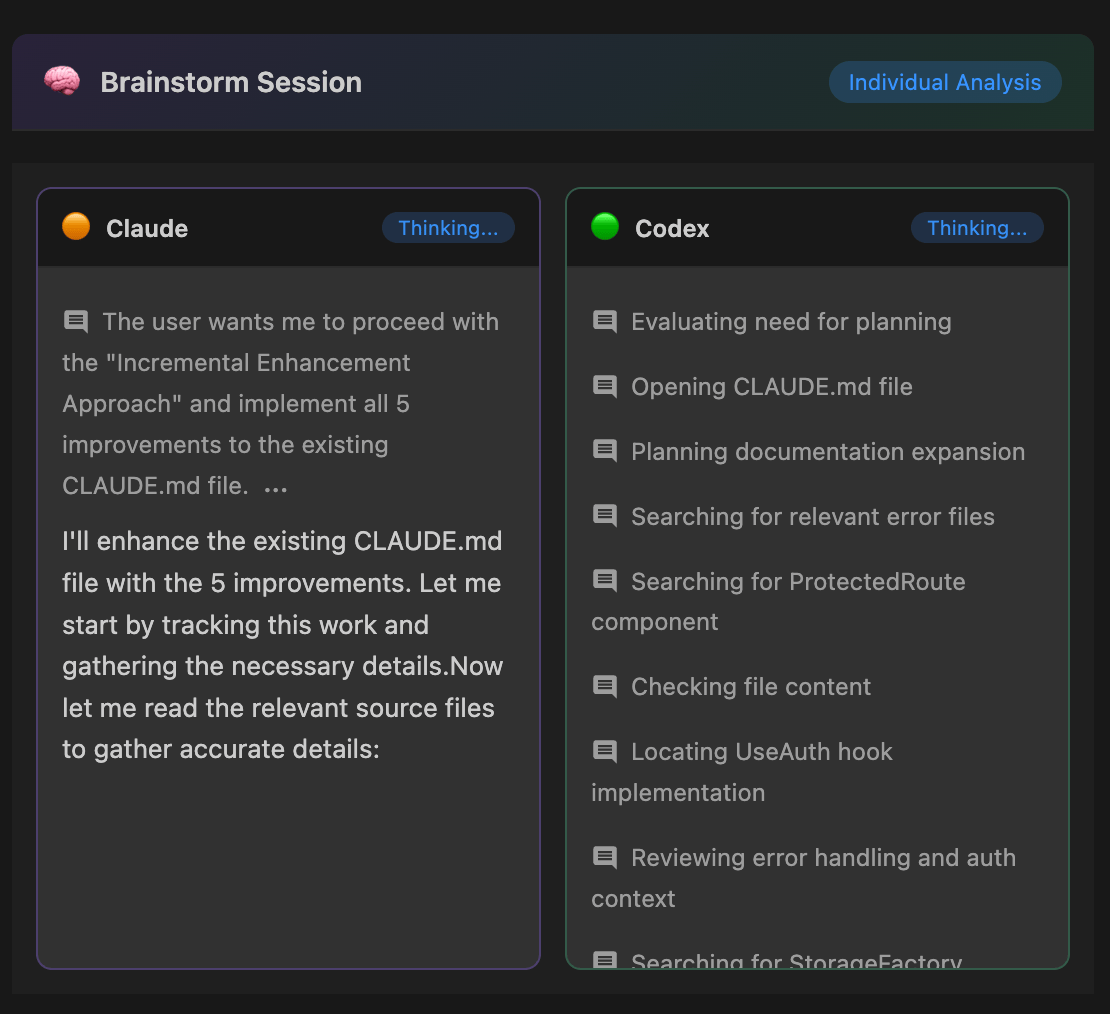Click the Individual Analysis badge
Image resolution: width=1110 pixels, height=1014 pixels.
pos(945,82)
